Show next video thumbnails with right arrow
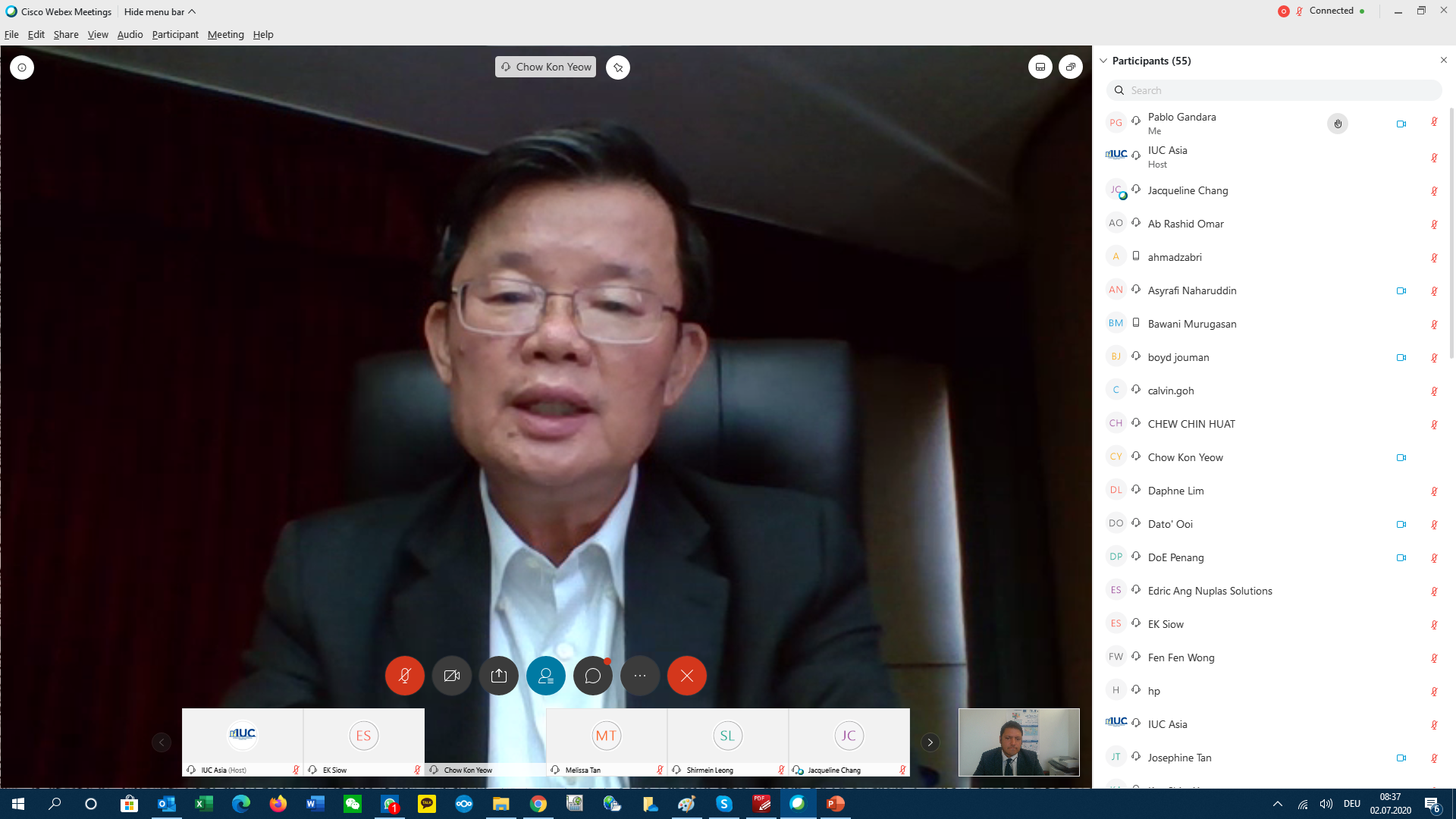This screenshot has width=1456, height=819. coord(930,742)
